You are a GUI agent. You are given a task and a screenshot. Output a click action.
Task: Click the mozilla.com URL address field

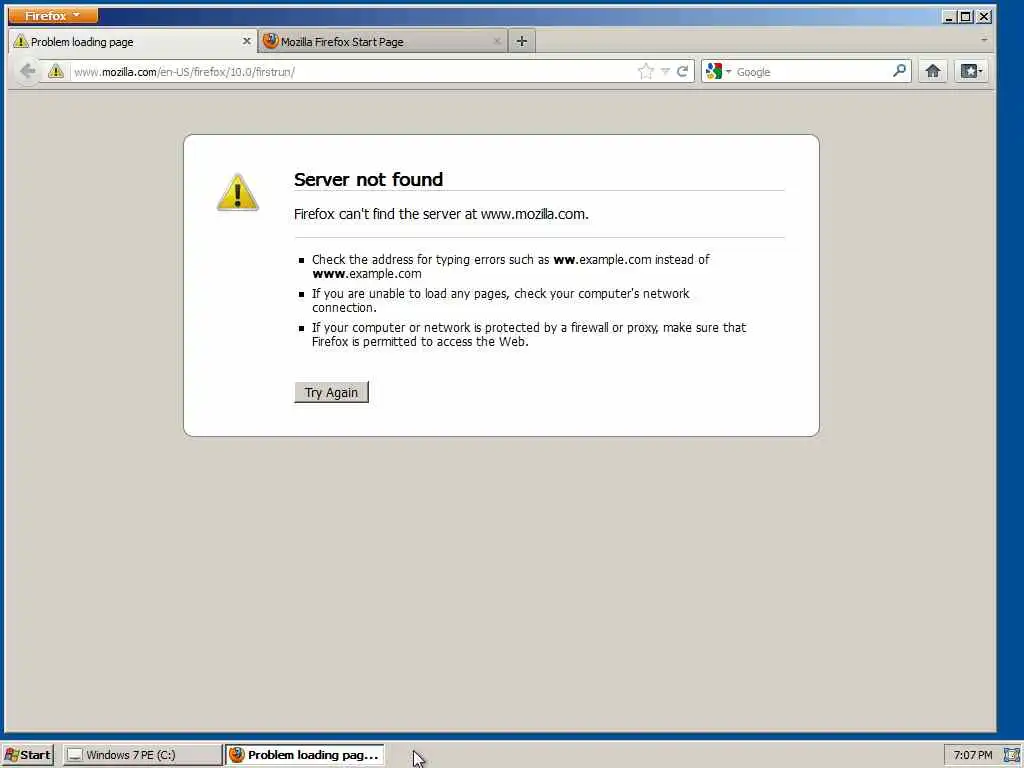point(353,72)
